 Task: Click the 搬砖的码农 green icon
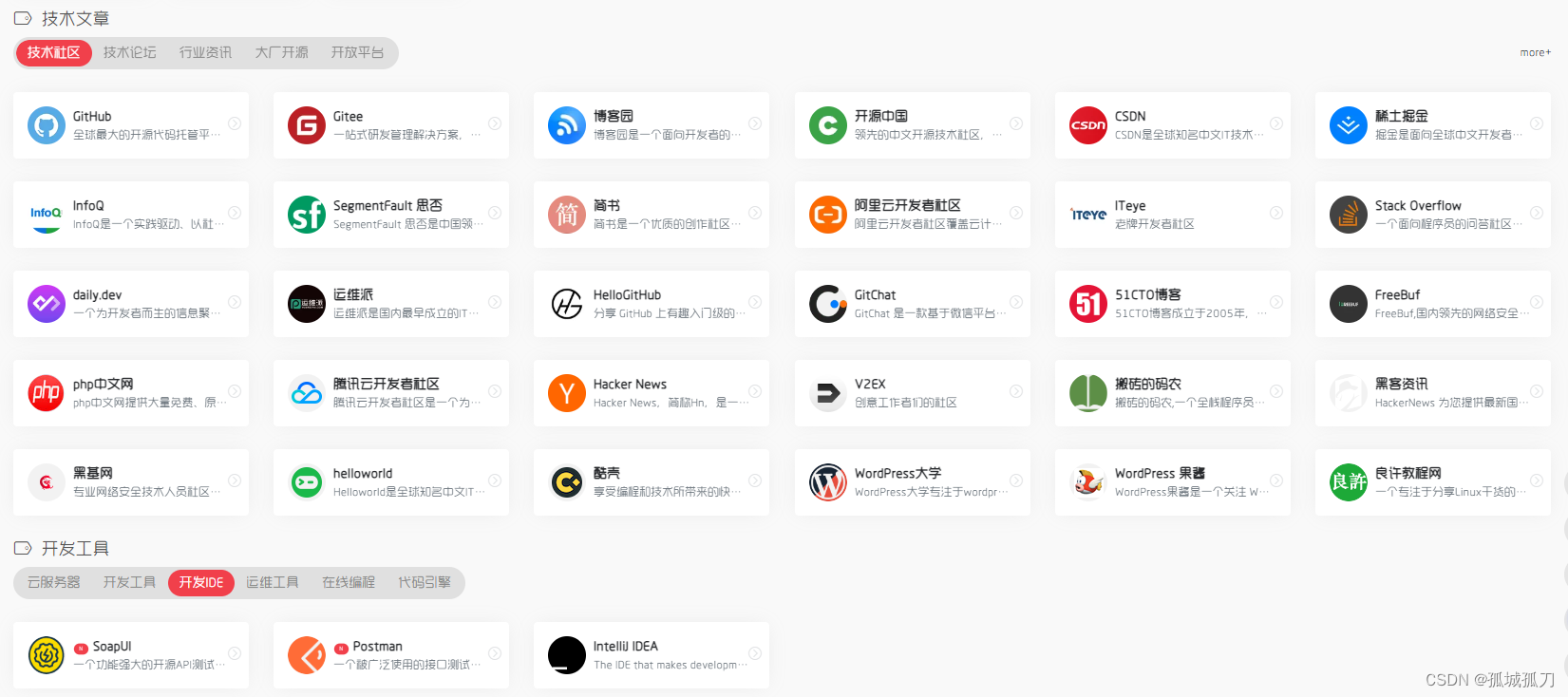[1087, 393]
